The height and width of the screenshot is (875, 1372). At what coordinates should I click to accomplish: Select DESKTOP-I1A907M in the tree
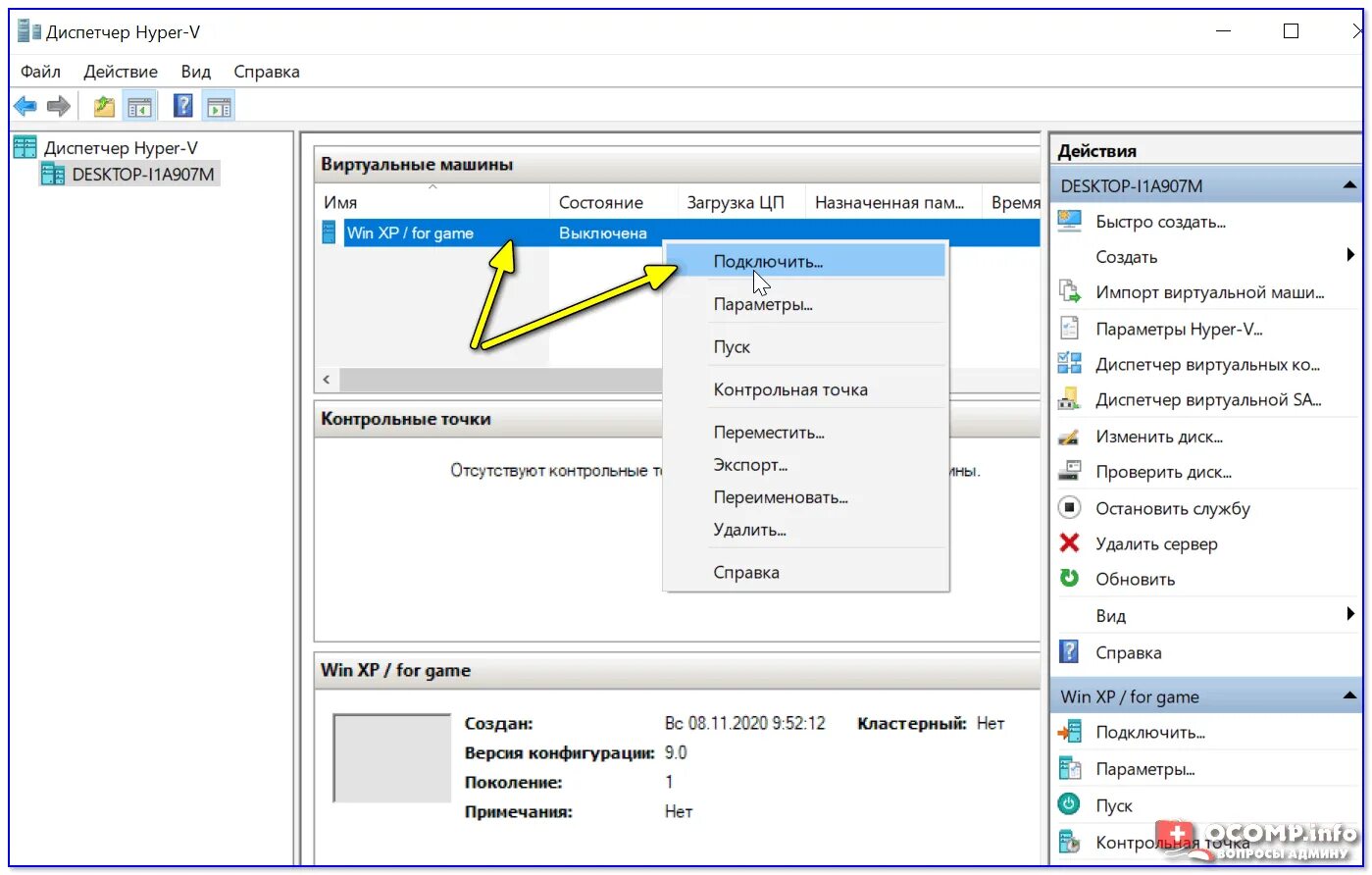[143, 175]
